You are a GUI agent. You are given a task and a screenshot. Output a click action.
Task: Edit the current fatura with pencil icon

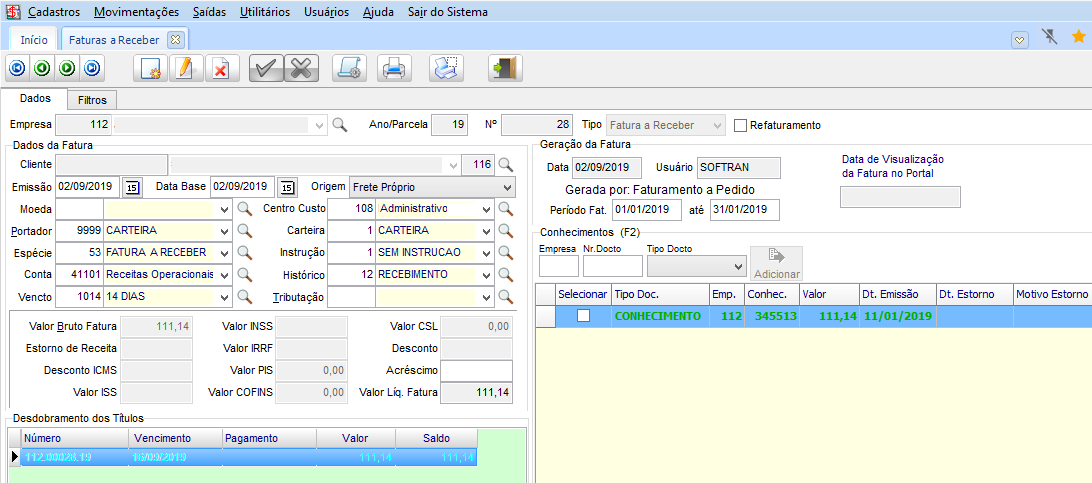[185, 68]
